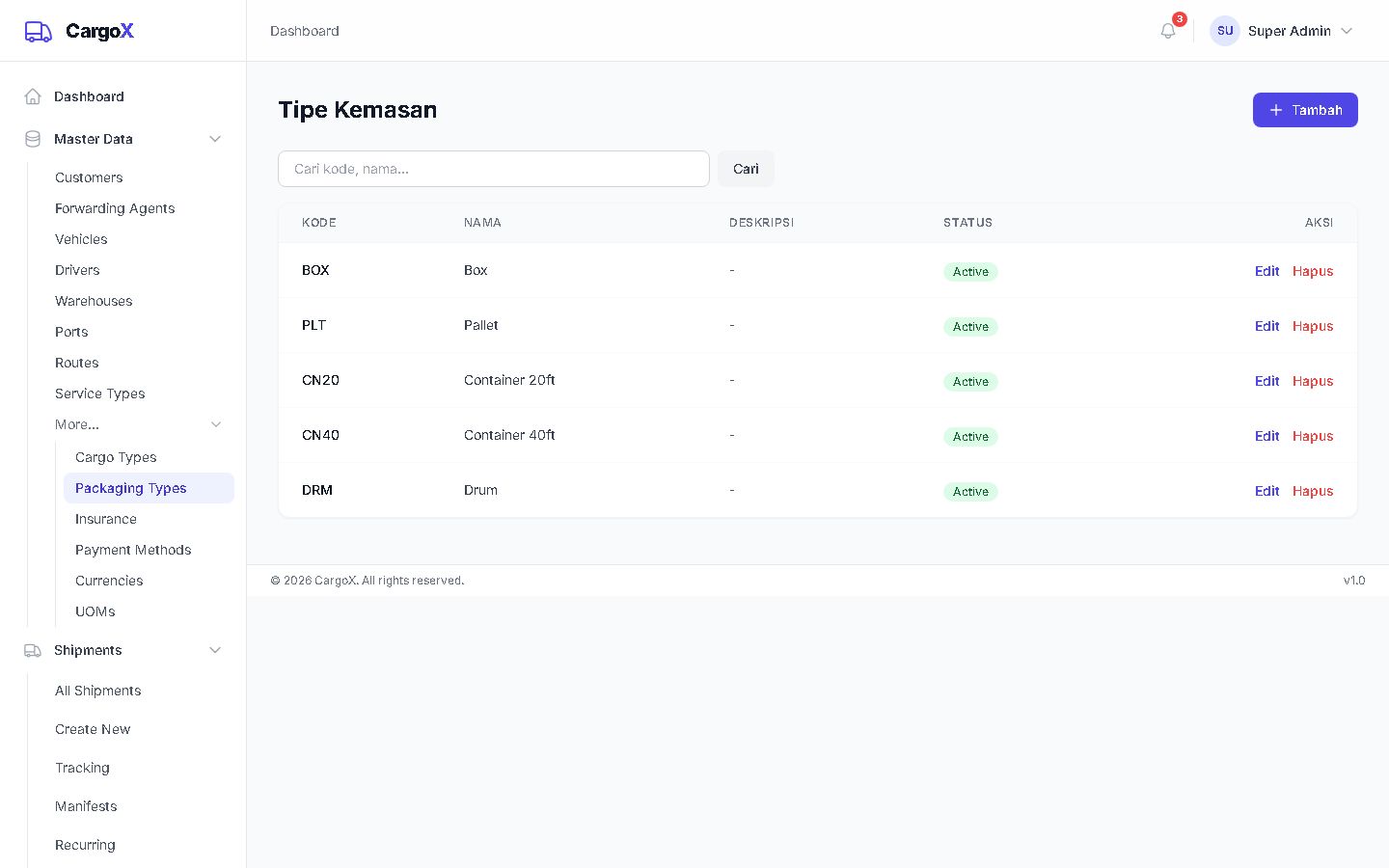Click Hapus for the Pallet row
This screenshot has width=1389, height=868.
(x=1313, y=326)
